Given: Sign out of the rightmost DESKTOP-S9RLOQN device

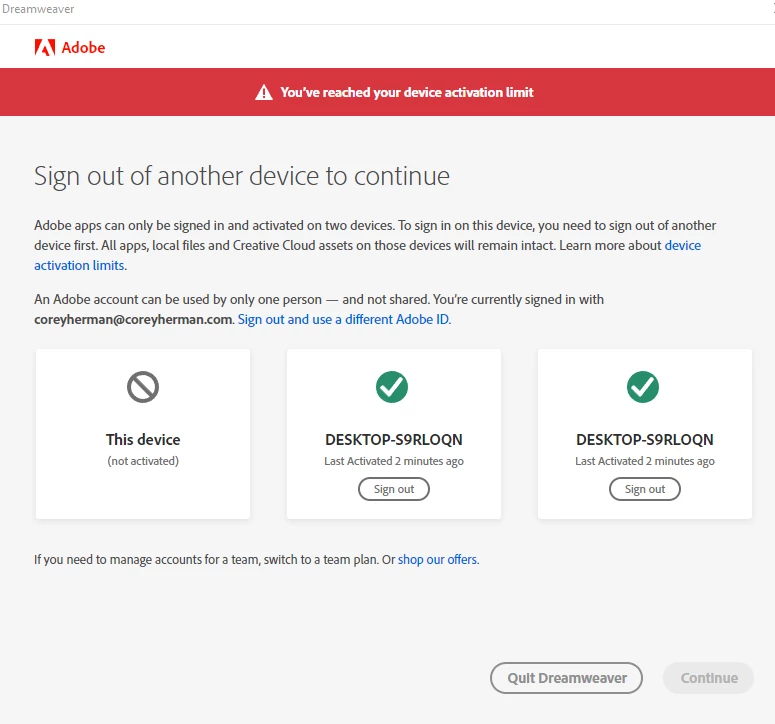Looking at the screenshot, I should [645, 489].
